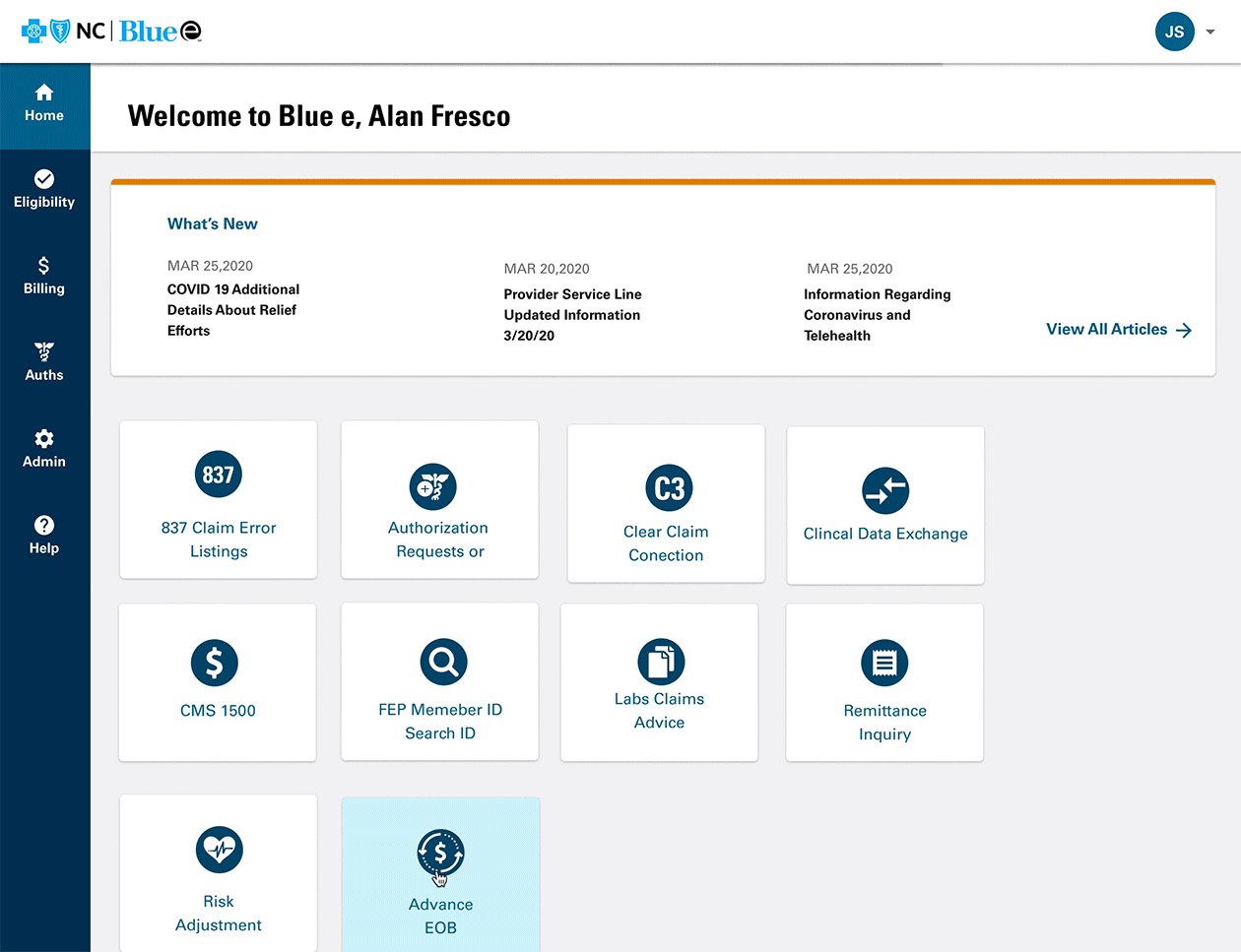Viewport: 1241px width, 952px height.
Task: Open the Advance EOB label
Action: [x=440, y=917]
